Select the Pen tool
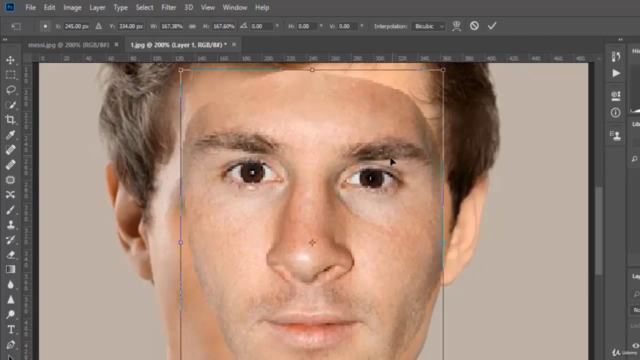Viewport: 640px width, 360px height. 11,344
